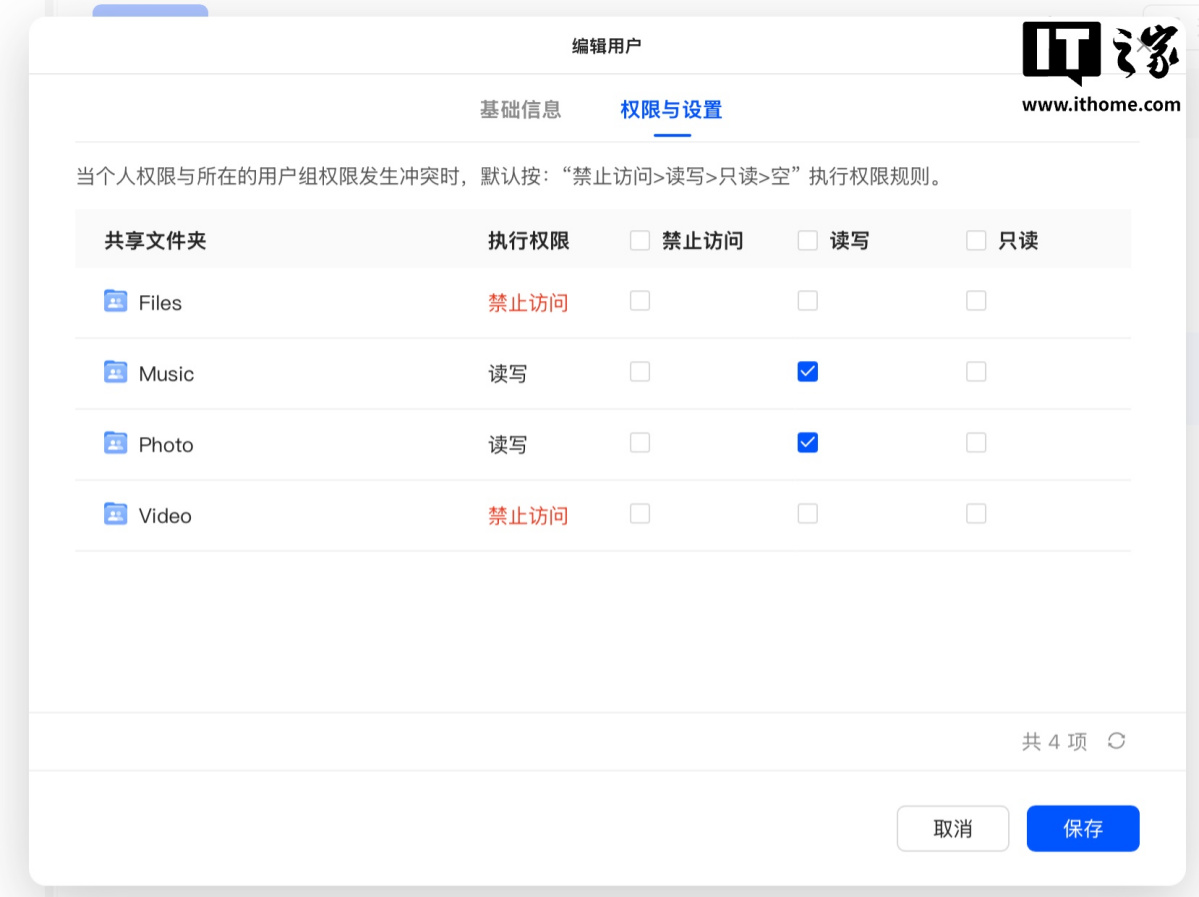Image resolution: width=1199 pixels, height=897 pixels.
Task: Uncheck 读写 for the Photo folder
Action: click(x=808, y=443)
